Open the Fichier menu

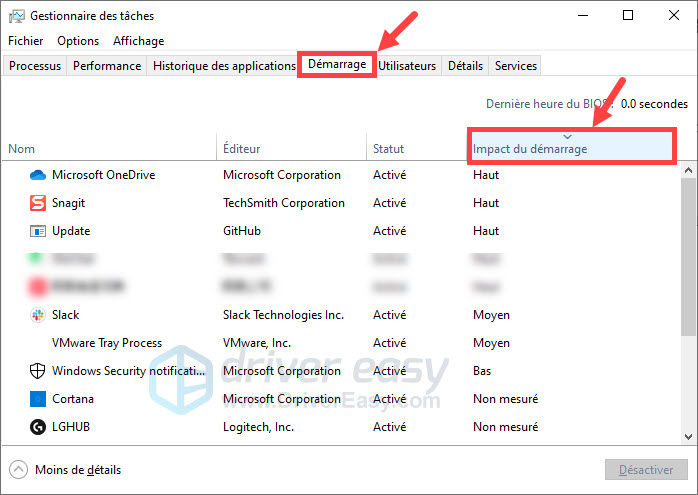click(25, 41)
